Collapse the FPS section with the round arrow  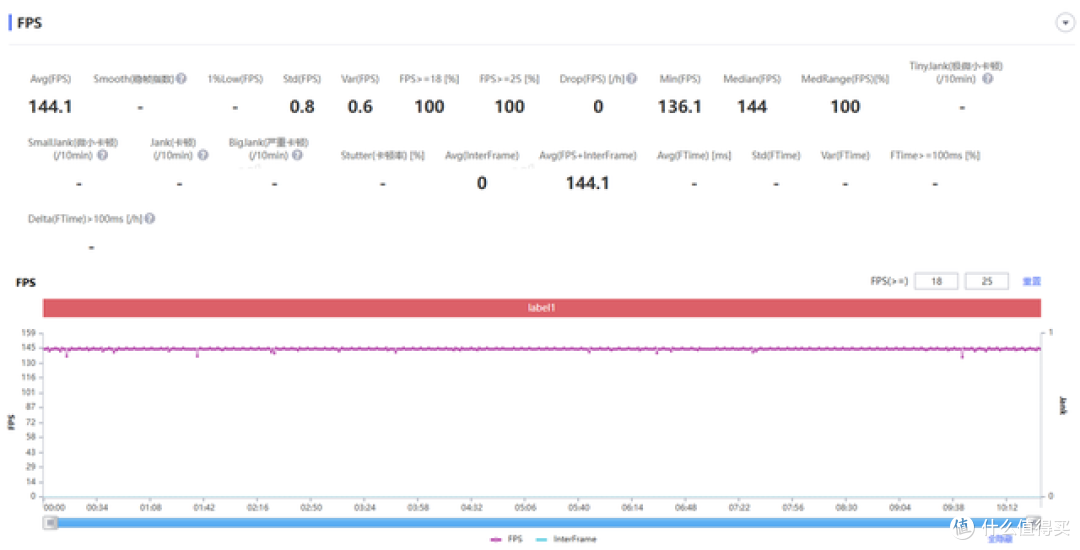click(1065, 23)
